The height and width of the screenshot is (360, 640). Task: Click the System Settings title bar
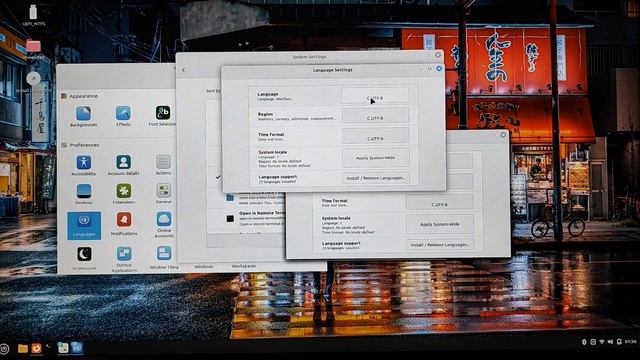point(309,56)
